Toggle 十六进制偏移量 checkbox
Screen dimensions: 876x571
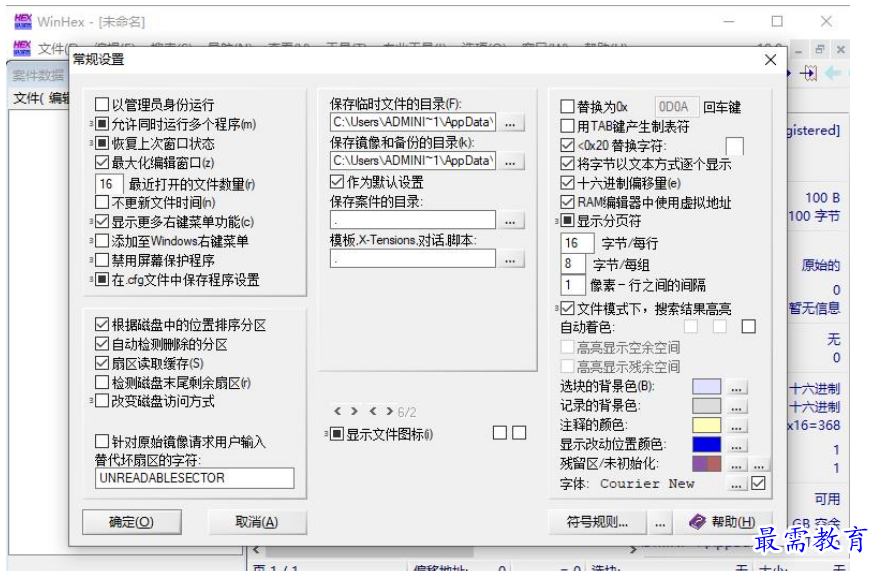(x=567, y=183)
